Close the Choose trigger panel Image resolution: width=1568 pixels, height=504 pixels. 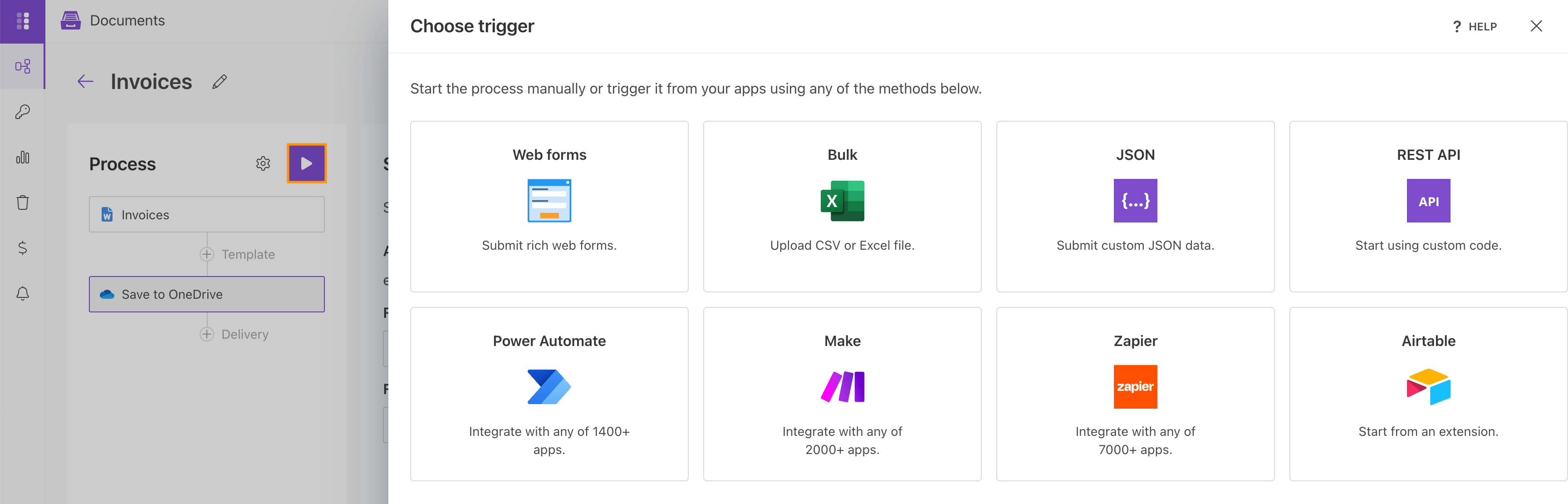coord(1536,26)
